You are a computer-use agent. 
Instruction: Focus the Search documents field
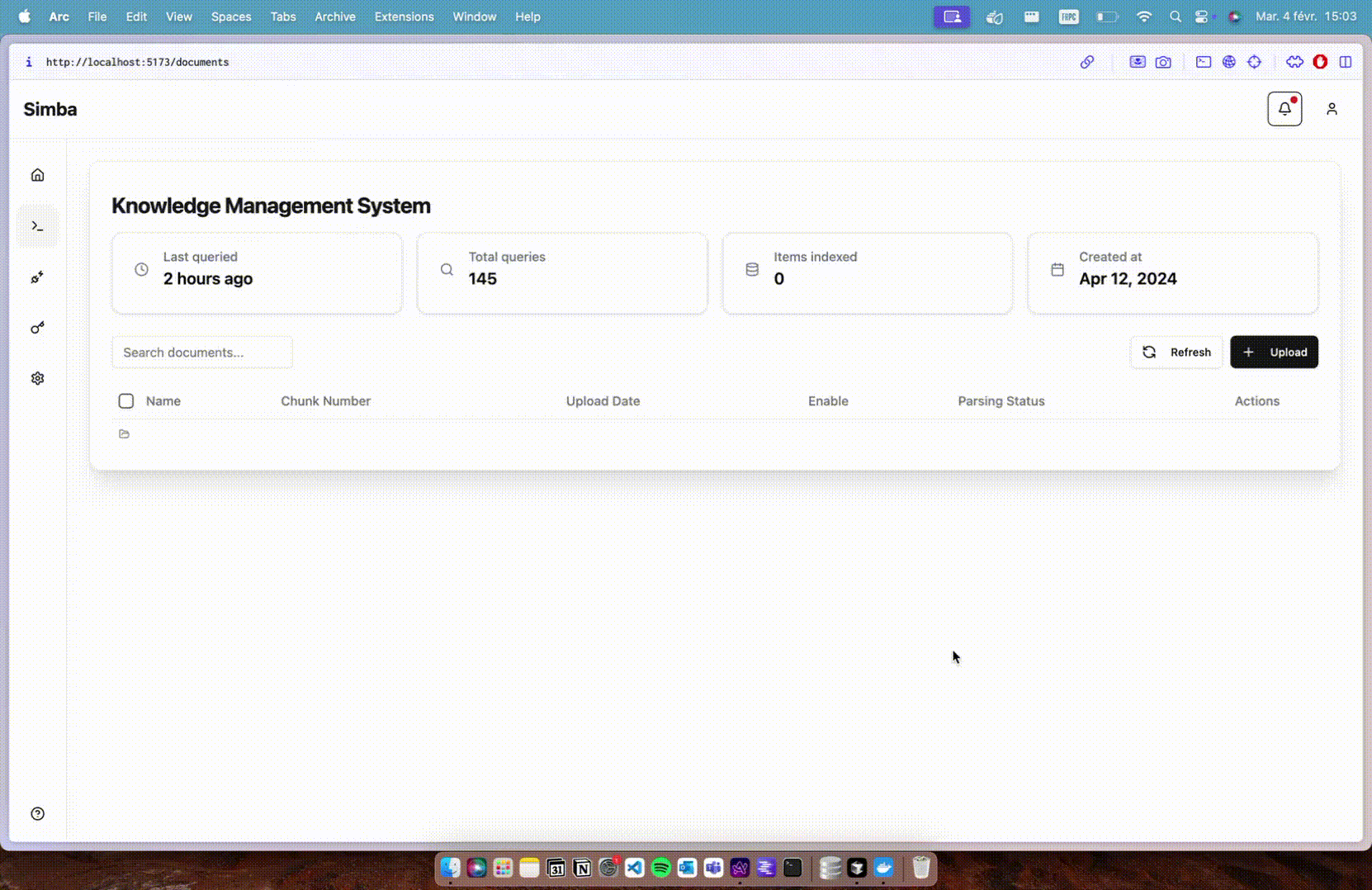[x=202, y=353]
